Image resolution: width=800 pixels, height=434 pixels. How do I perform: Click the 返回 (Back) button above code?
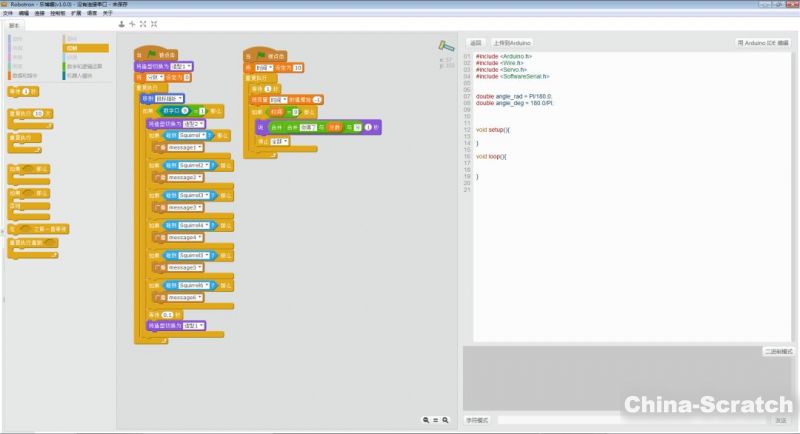(x=475, y=44)
